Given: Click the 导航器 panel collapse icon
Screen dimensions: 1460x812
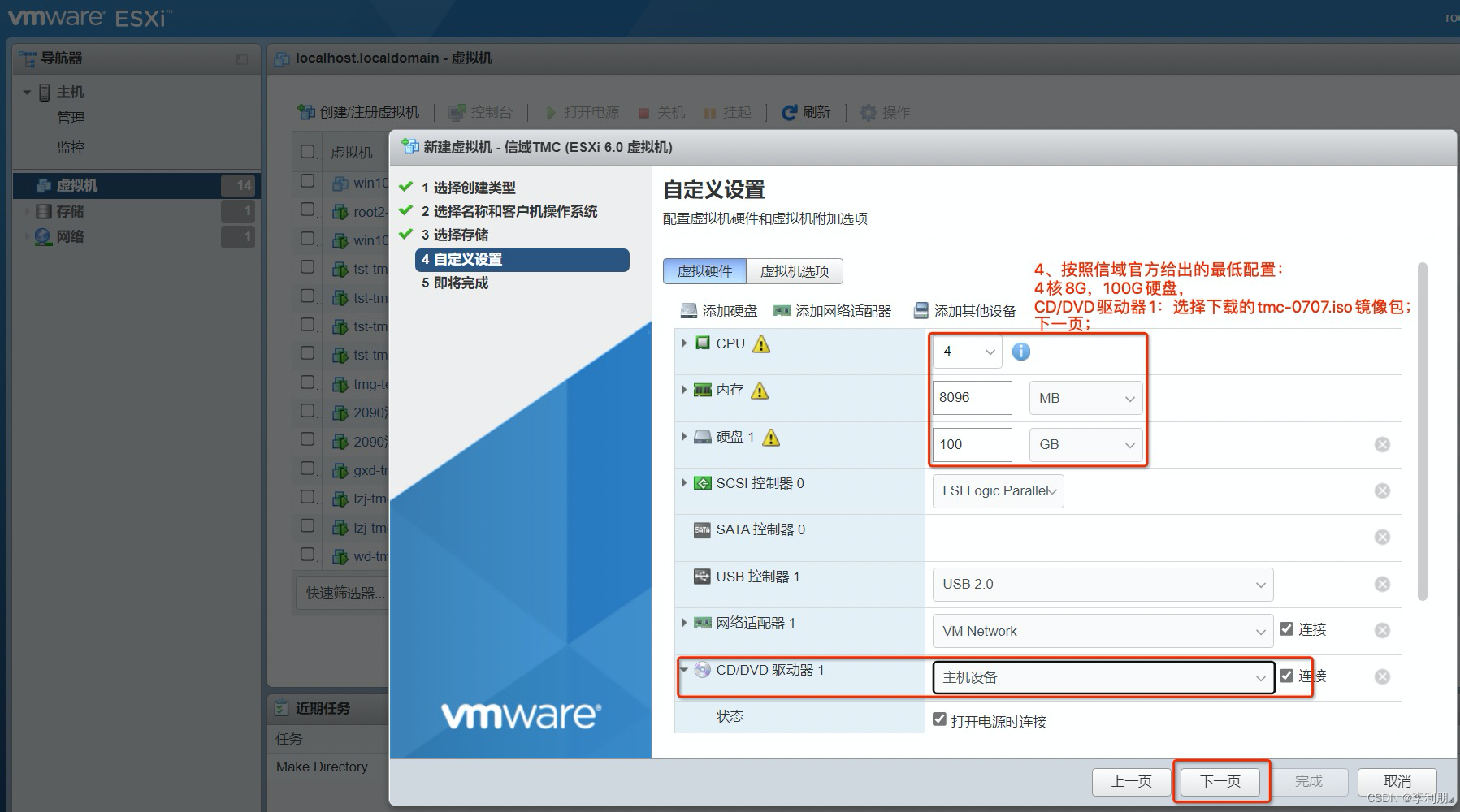Looking at the screenshot, I should [242, 58].
